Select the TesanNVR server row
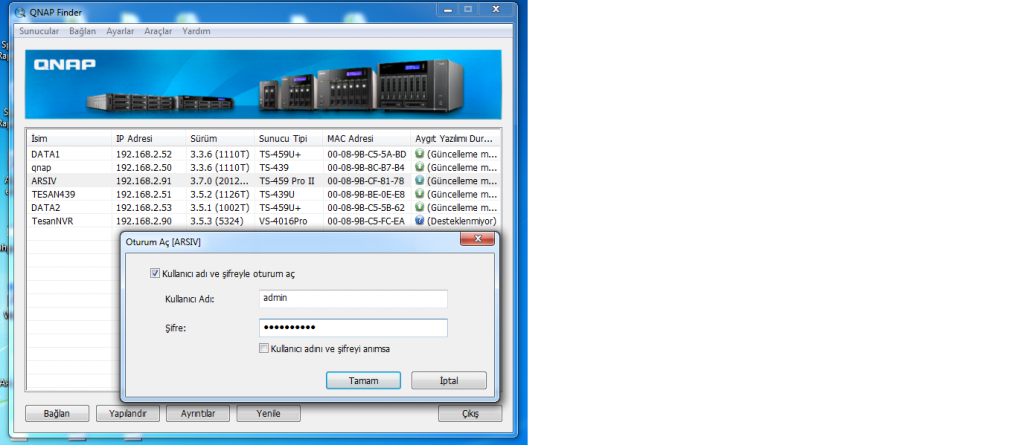This screenshot has width=1024, height=445. pos(264,221)
